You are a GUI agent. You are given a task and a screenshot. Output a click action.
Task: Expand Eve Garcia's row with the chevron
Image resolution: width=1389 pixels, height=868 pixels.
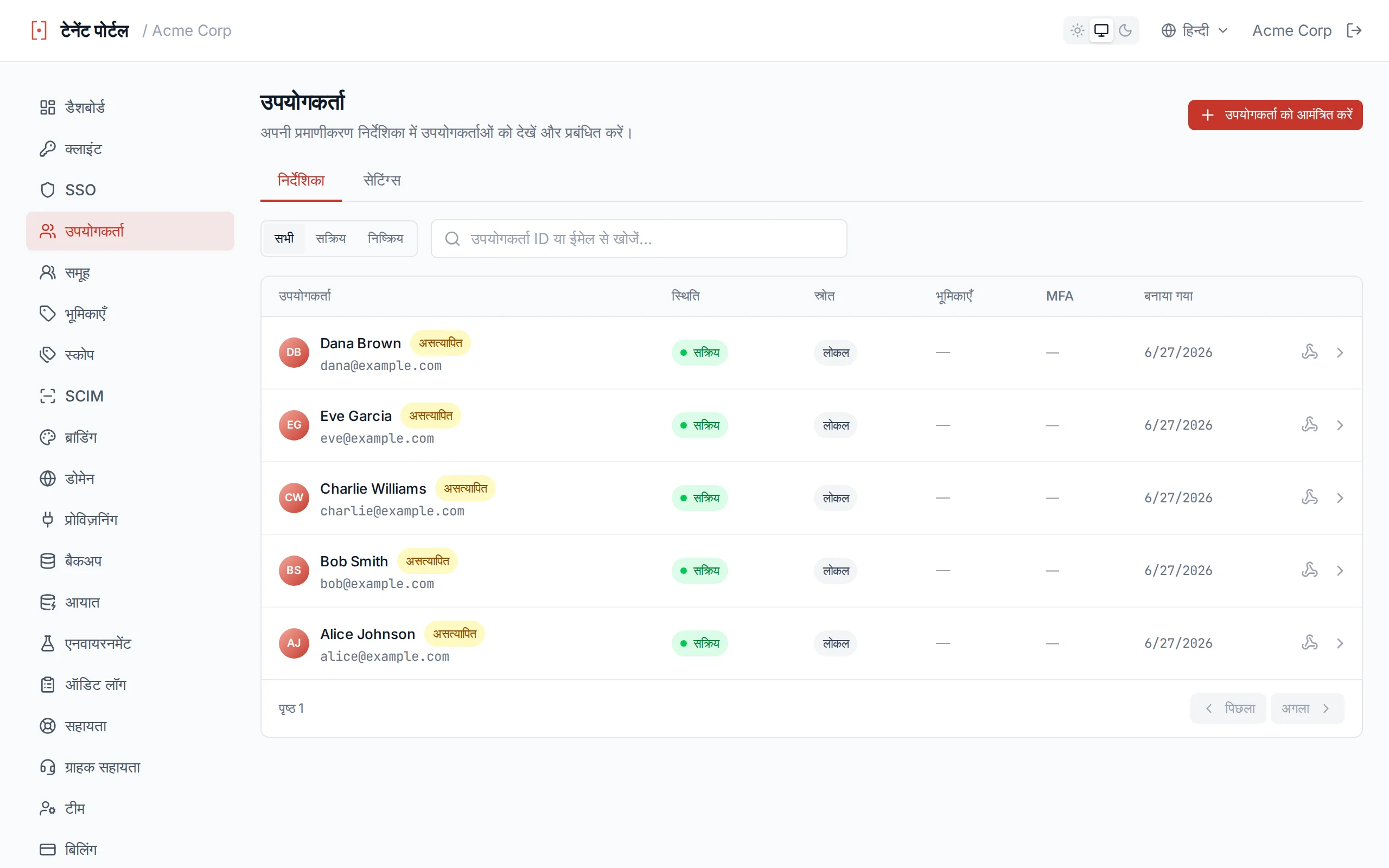[x=1340, y=425]
